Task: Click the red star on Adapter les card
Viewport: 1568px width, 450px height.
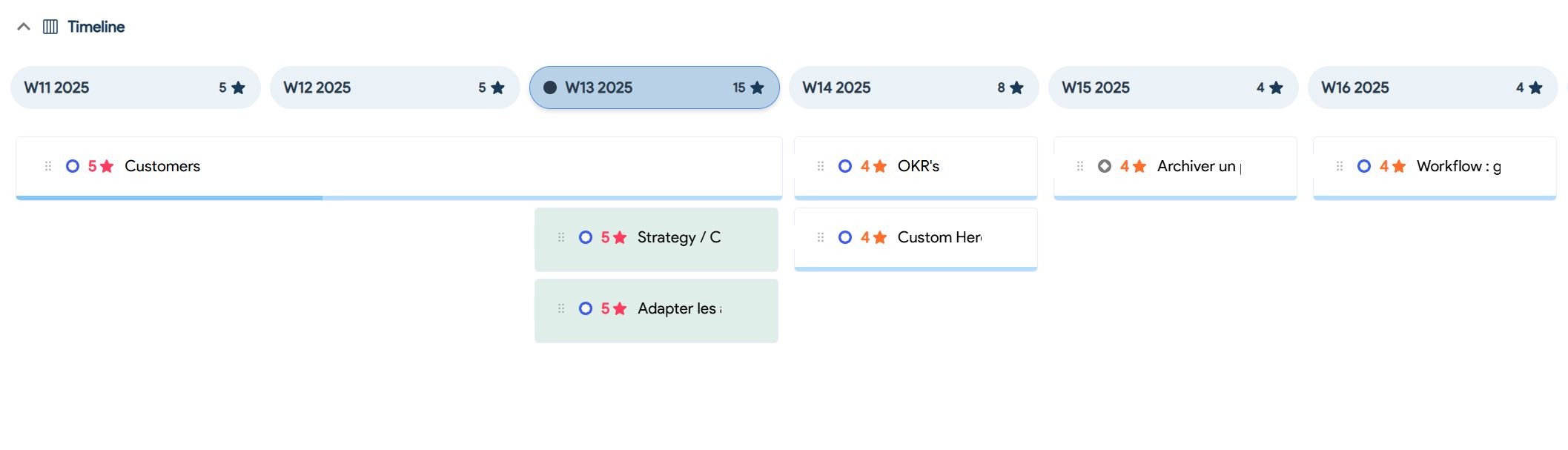Action: point(620,308)
